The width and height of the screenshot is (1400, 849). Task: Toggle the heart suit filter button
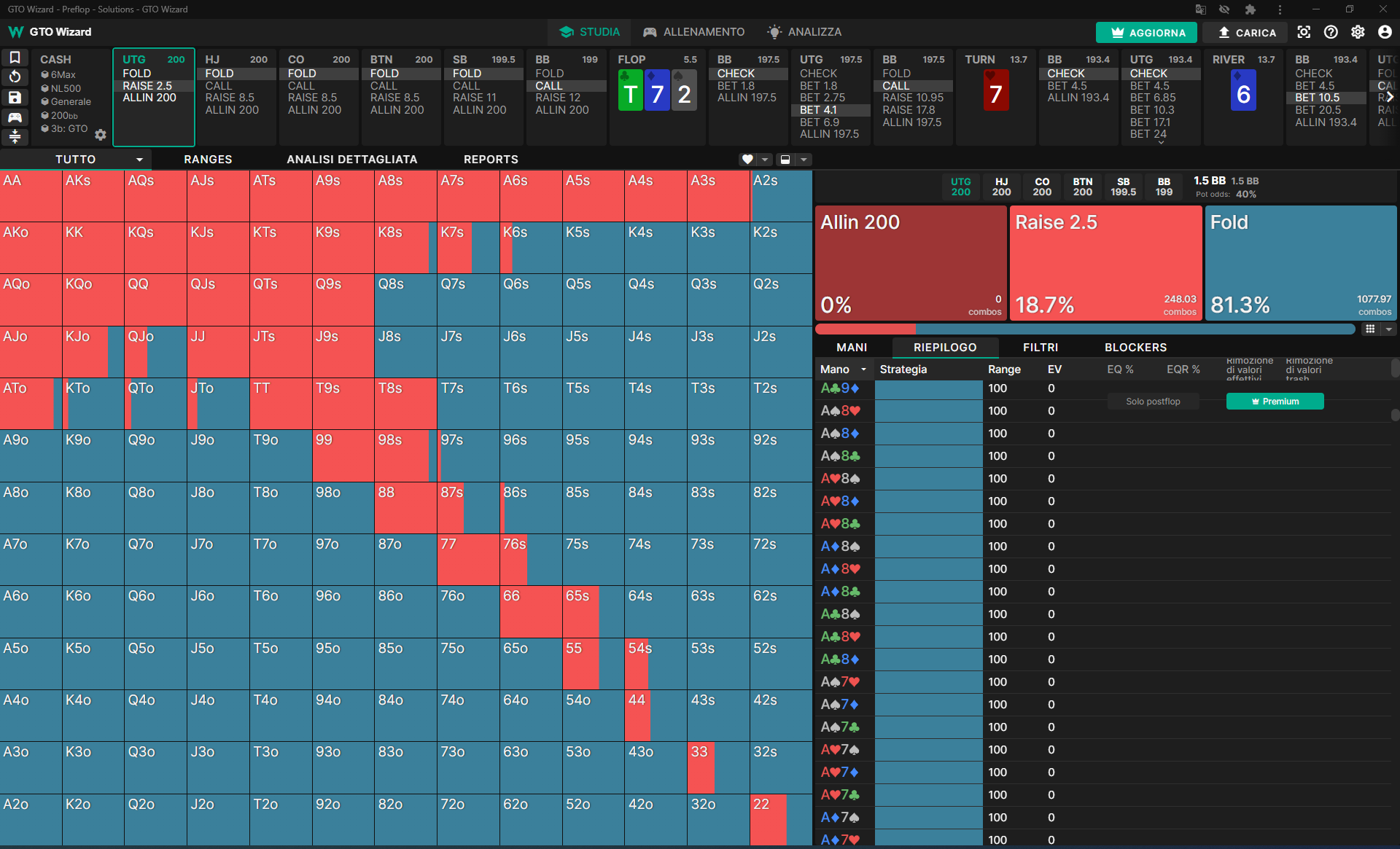point(747,160)
